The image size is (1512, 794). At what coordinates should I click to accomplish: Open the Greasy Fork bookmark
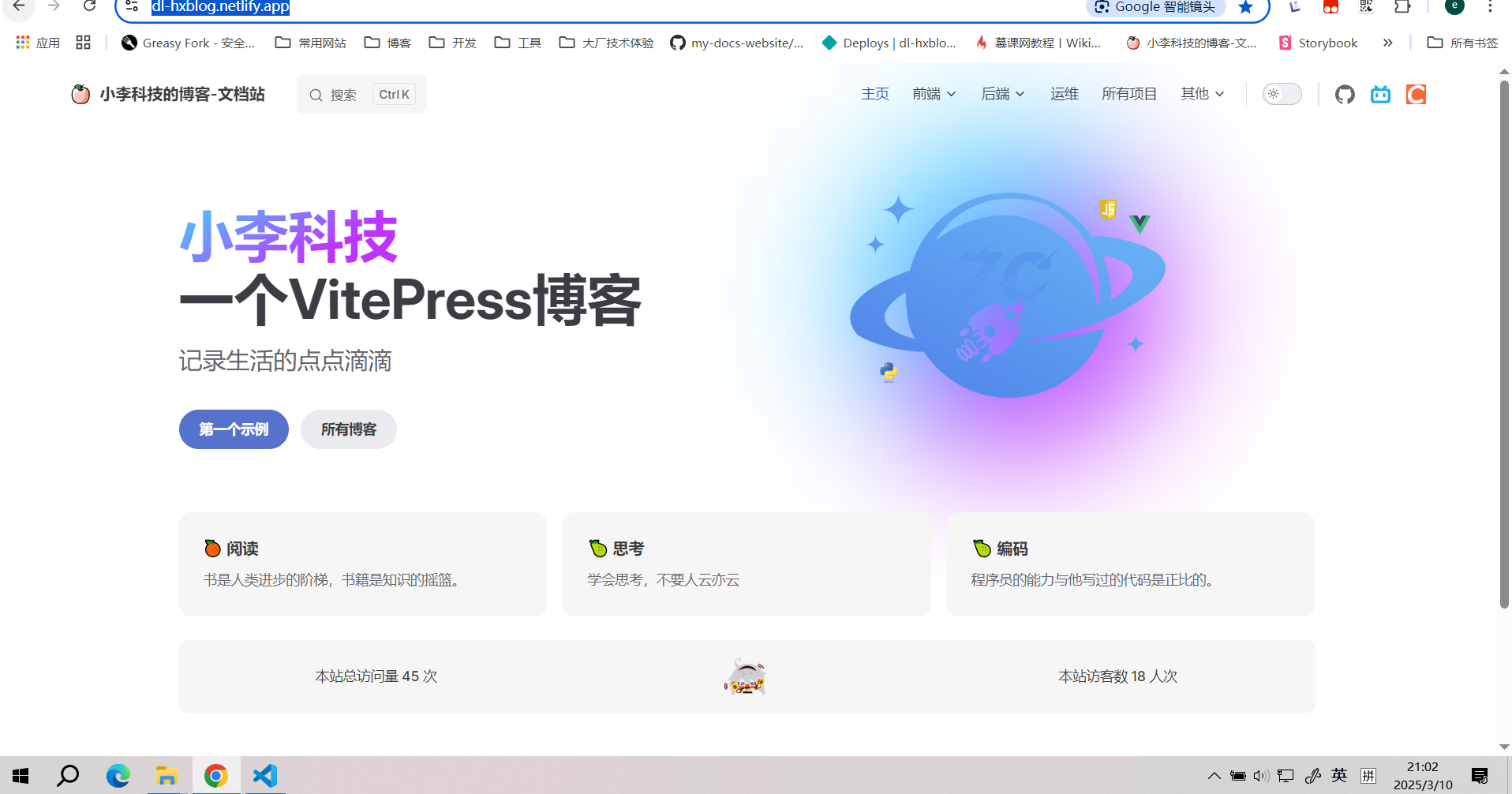[x=189, y=43]
